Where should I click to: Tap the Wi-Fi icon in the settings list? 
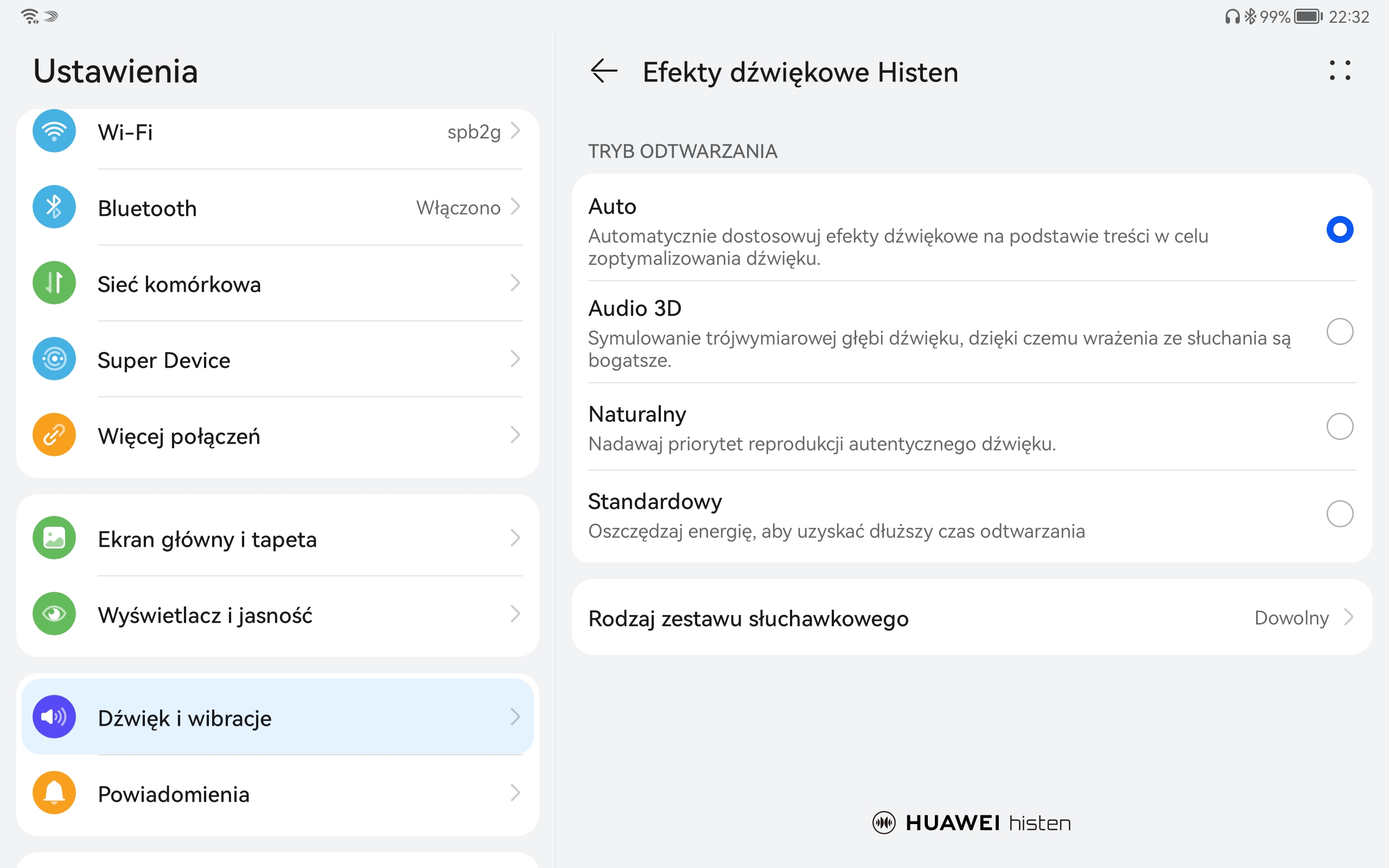pos(54,131)
